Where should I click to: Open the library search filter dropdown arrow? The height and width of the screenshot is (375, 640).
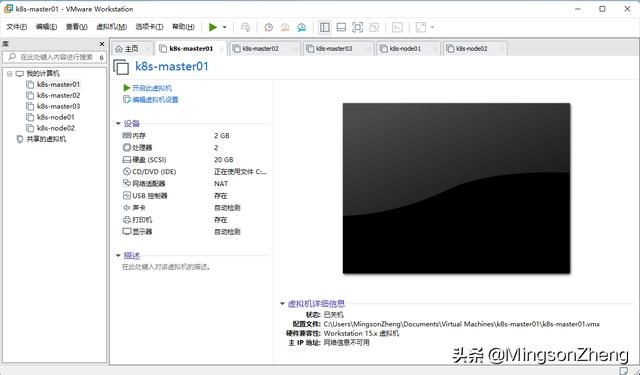point(102,58)
